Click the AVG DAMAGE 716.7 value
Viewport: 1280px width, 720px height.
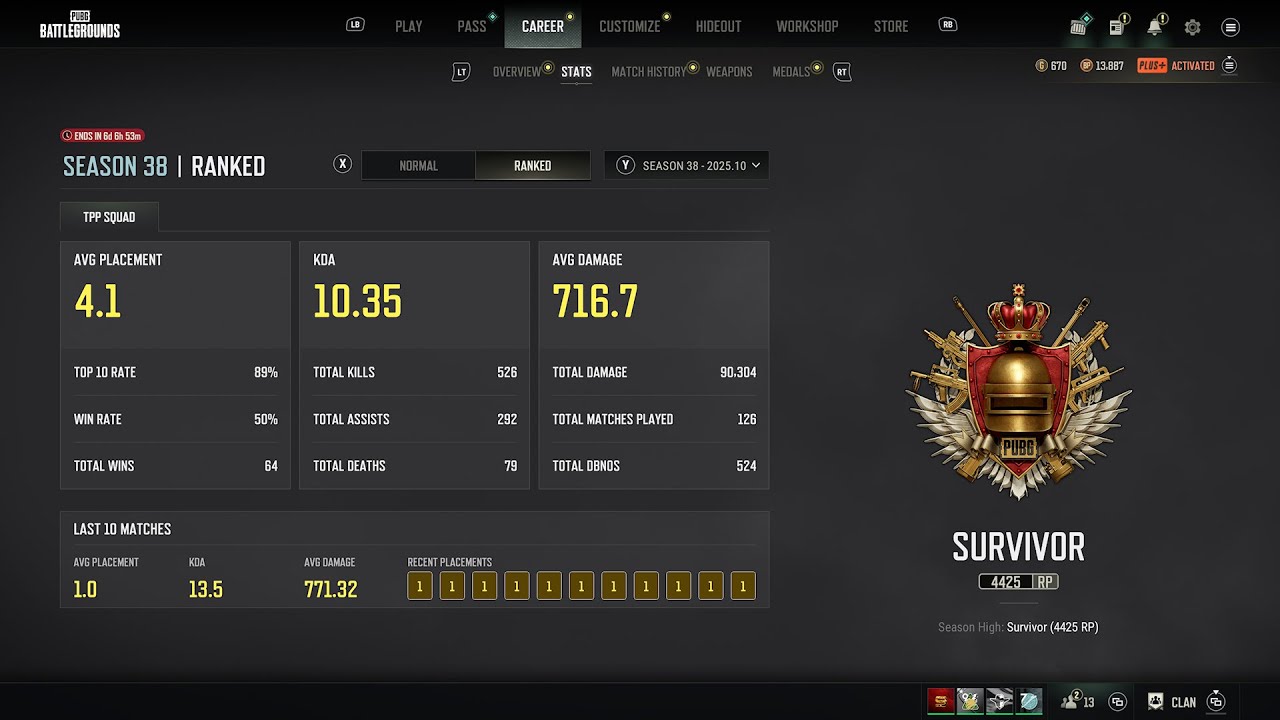[x=595, y=301]
